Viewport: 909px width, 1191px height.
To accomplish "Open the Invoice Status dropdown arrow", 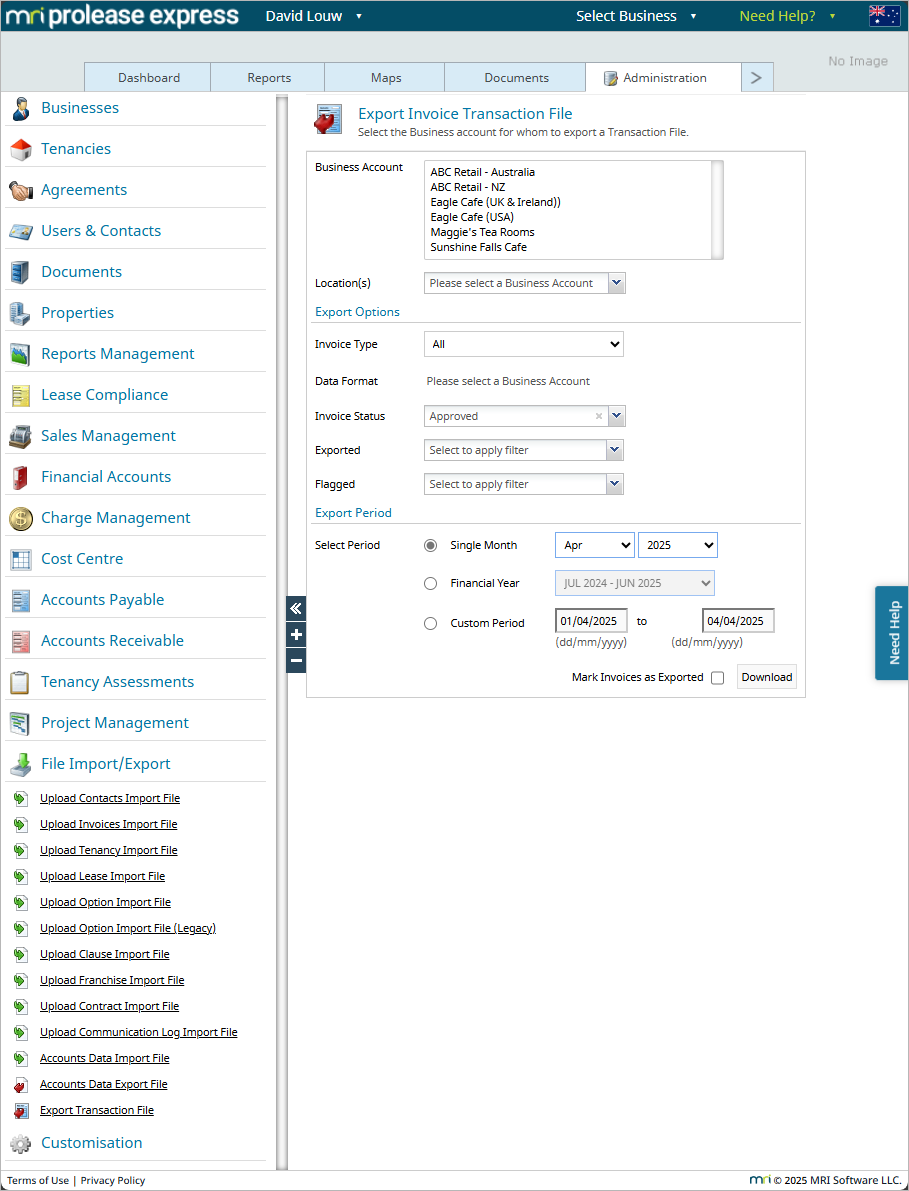I will coord(617,416).
